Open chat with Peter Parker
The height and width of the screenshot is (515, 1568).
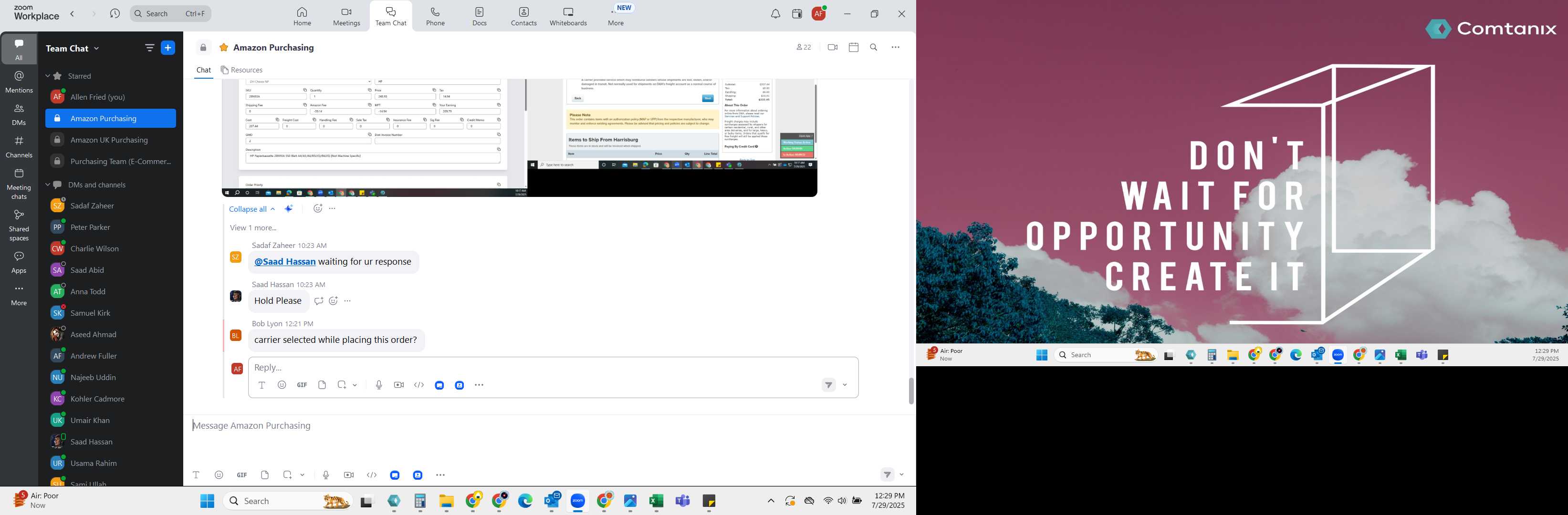[x=110, y=227]
